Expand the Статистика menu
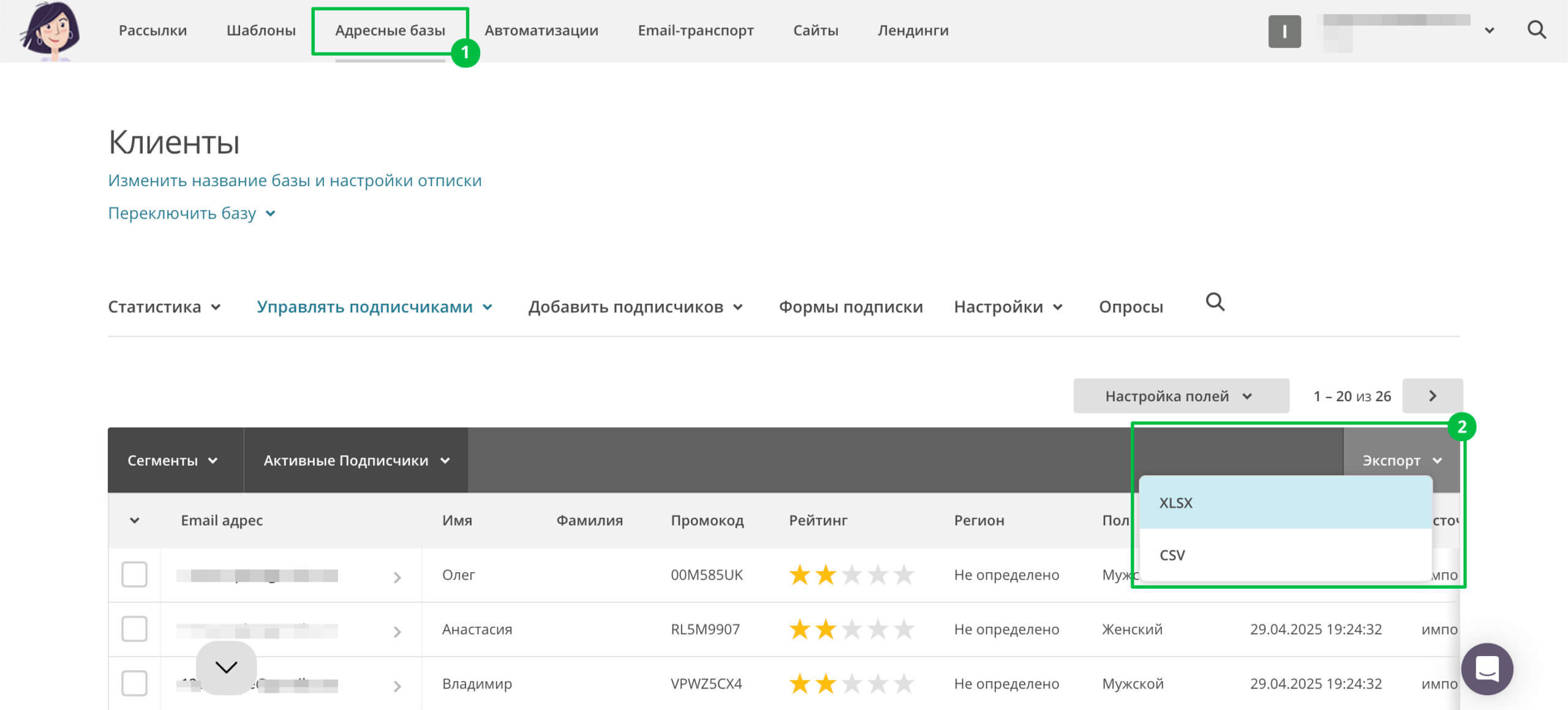The image size is (1568, 710). pos(164,307)
